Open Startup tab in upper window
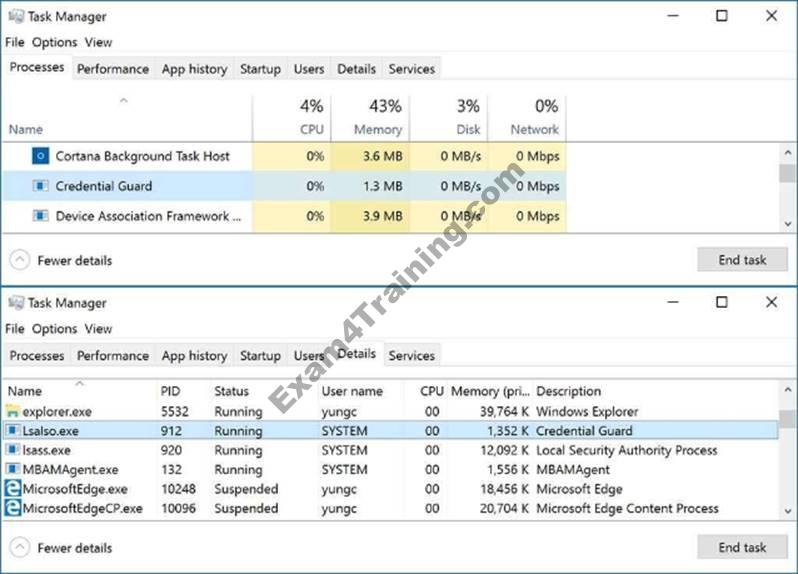 pos(260,69)
